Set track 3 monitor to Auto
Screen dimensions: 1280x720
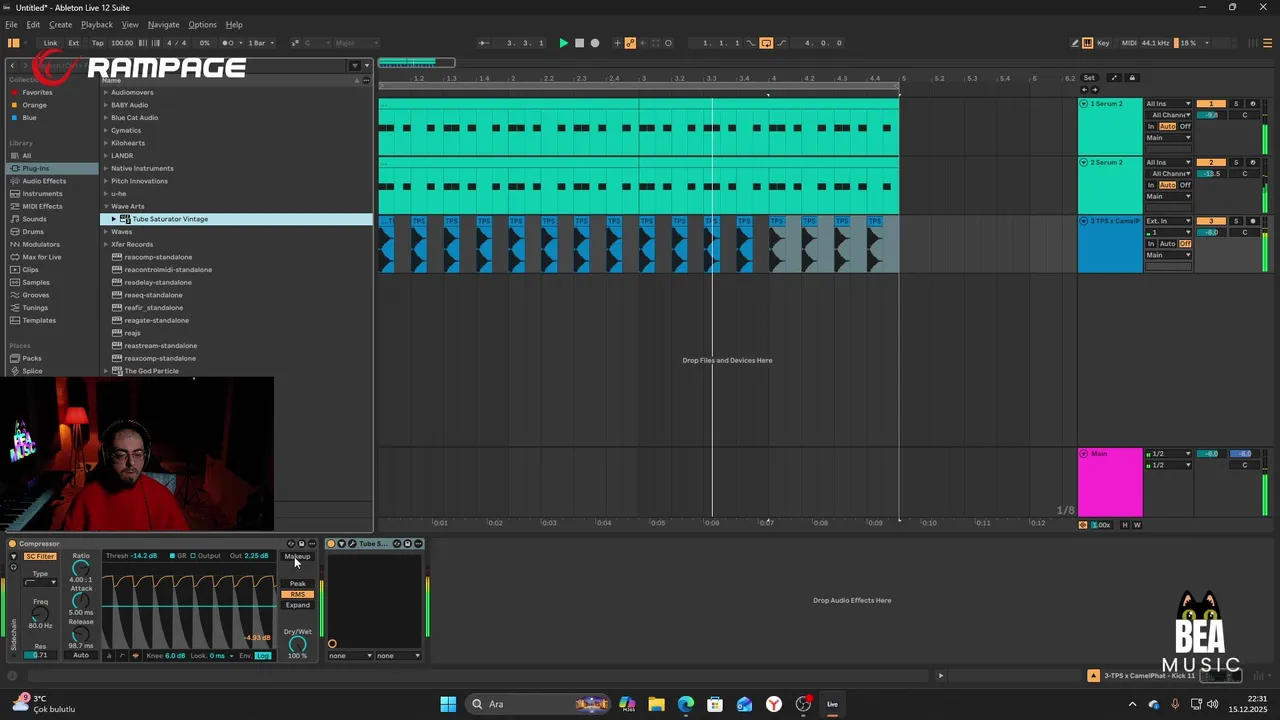pyautogui.click(x=1167, y=244)
